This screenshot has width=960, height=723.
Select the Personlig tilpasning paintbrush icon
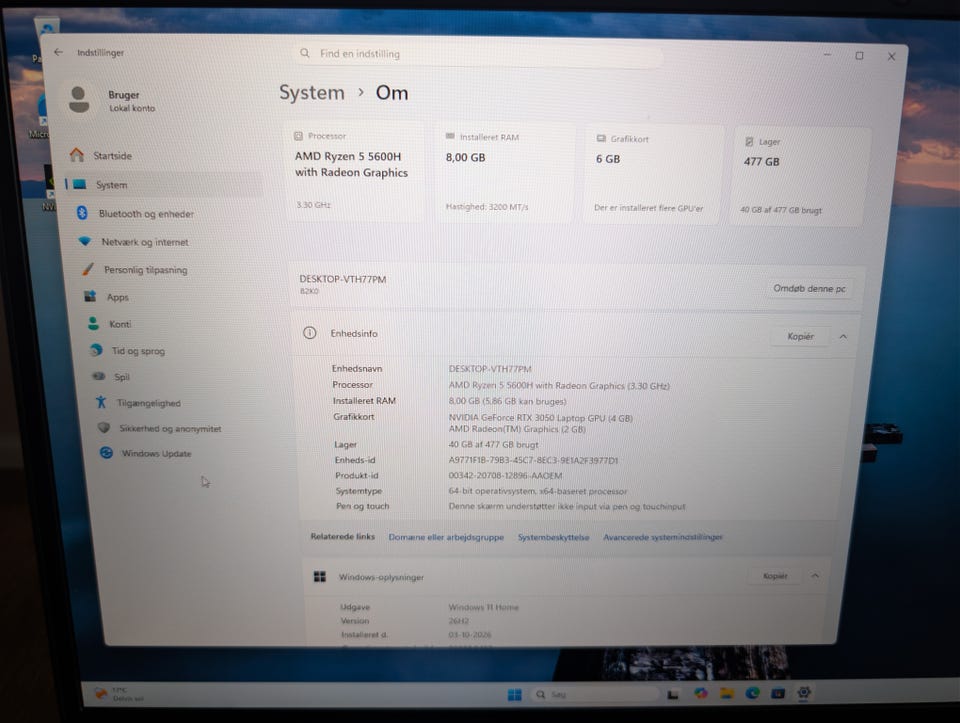click(88, 269)
